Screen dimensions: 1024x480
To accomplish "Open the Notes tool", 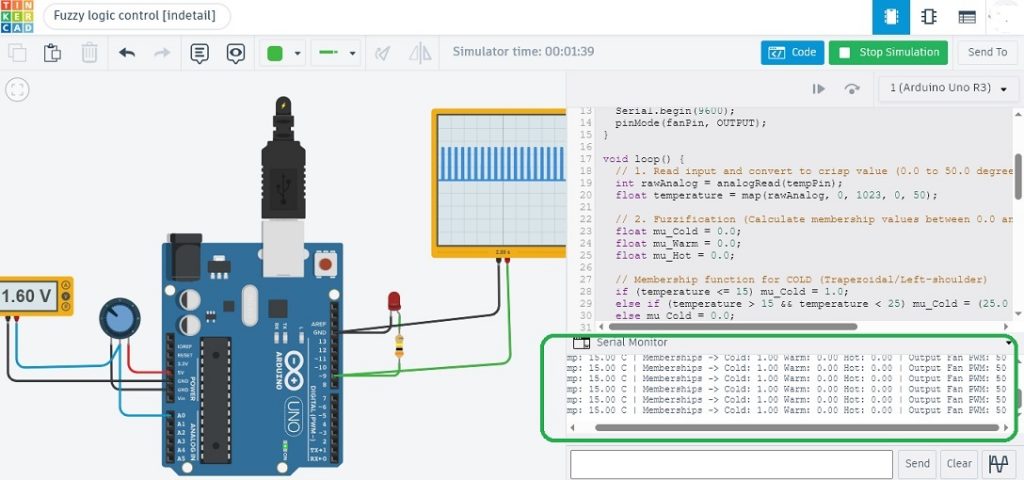I will point(200,53).
